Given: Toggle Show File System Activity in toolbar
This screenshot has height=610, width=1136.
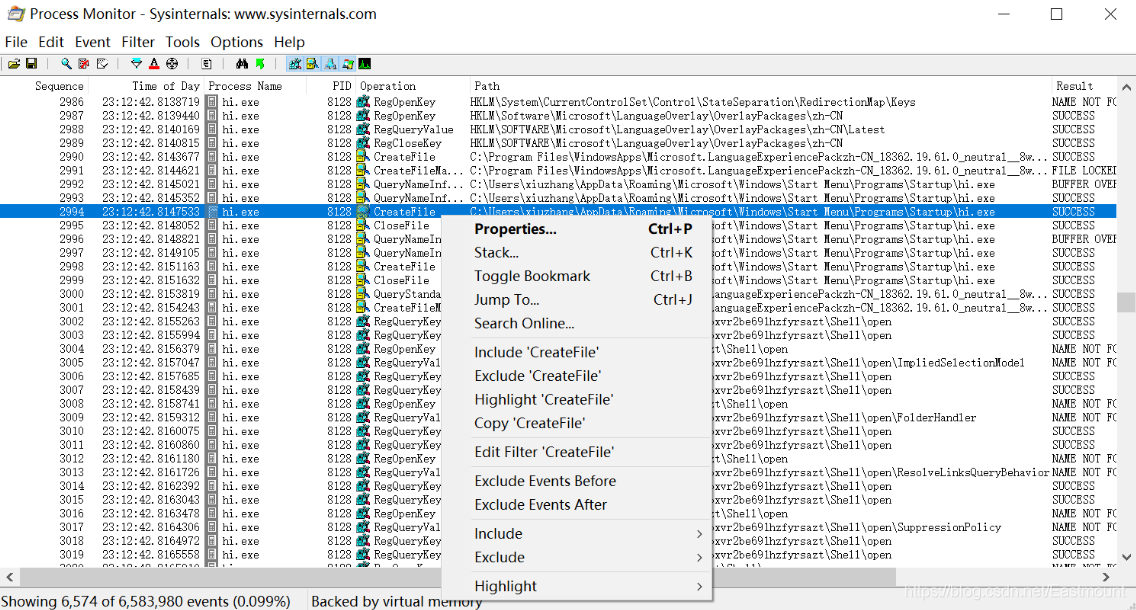Looking at the screenshot, I should click(312, 64).
